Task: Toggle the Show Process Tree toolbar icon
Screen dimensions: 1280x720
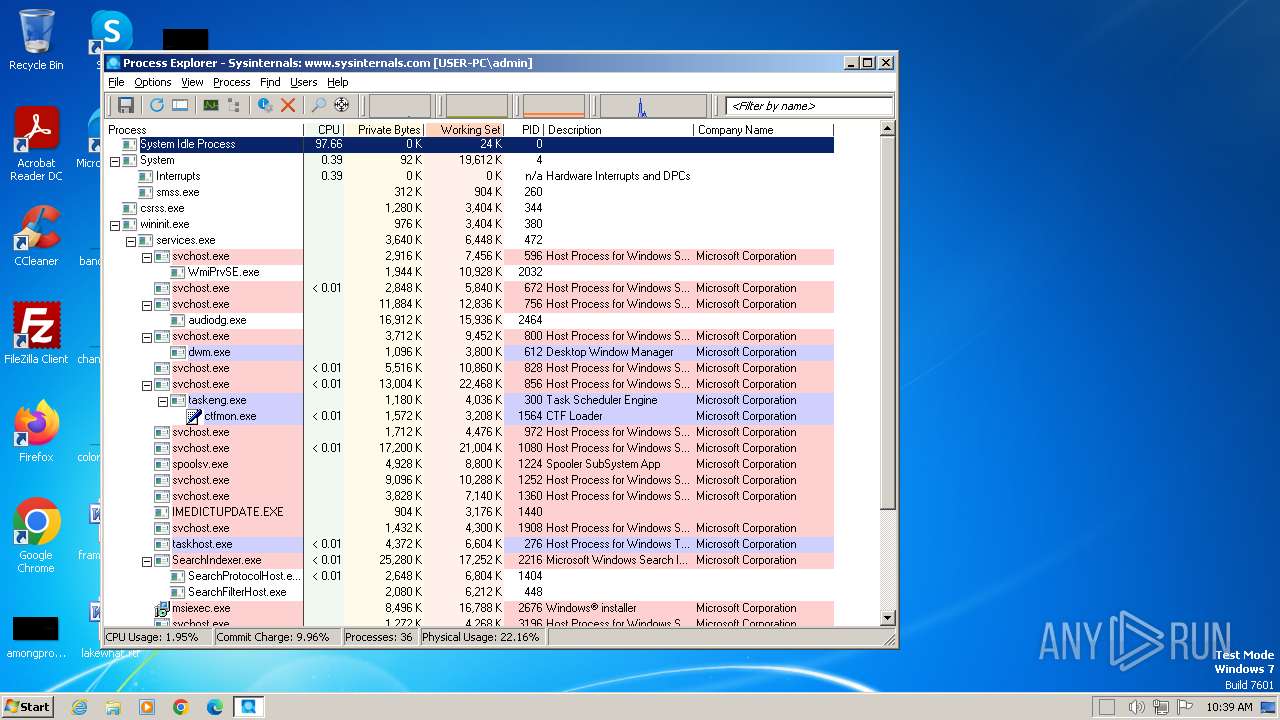Action: coord(234,105)
